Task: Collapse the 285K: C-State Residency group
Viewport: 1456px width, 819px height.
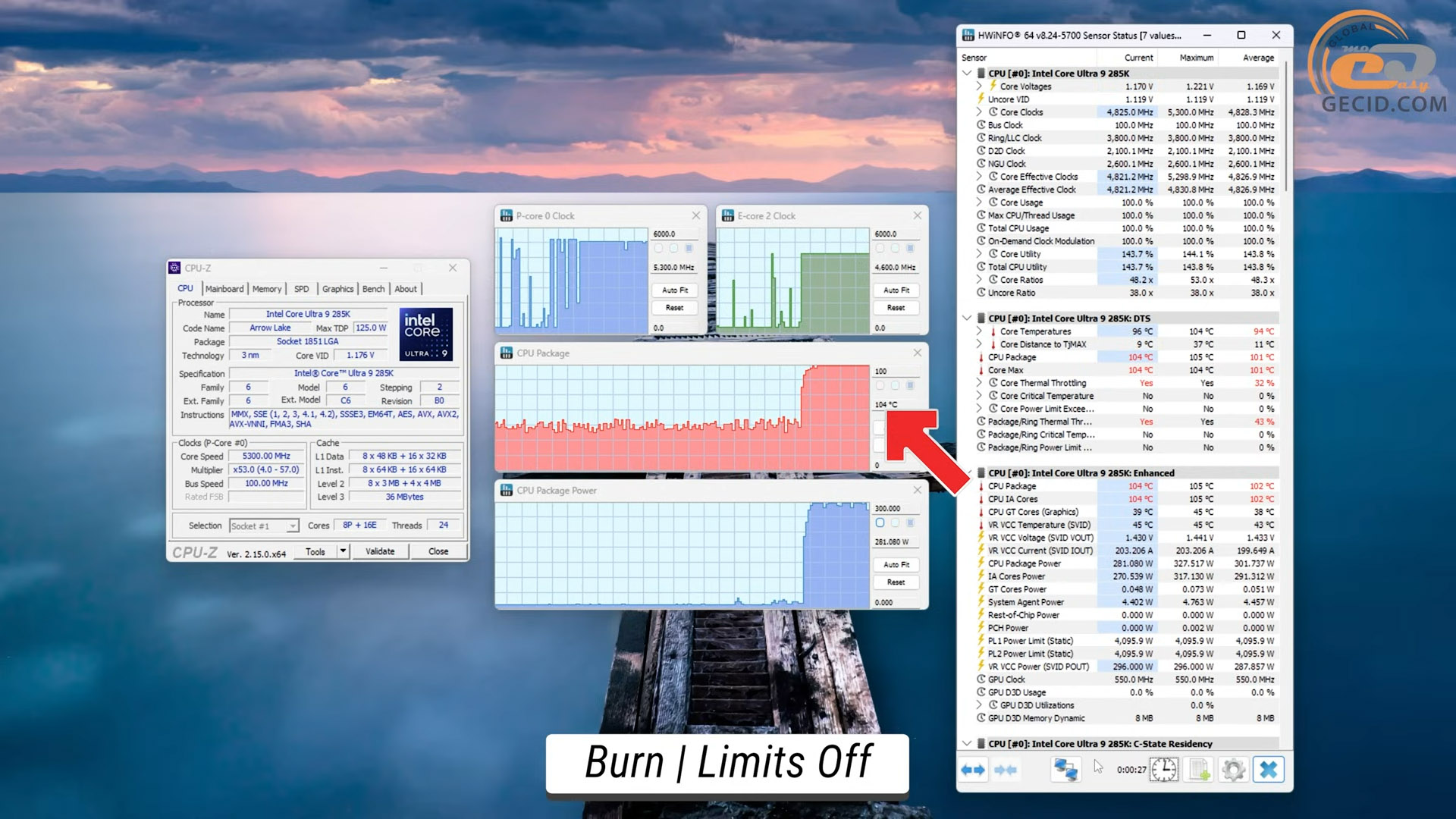Action: 967,743
